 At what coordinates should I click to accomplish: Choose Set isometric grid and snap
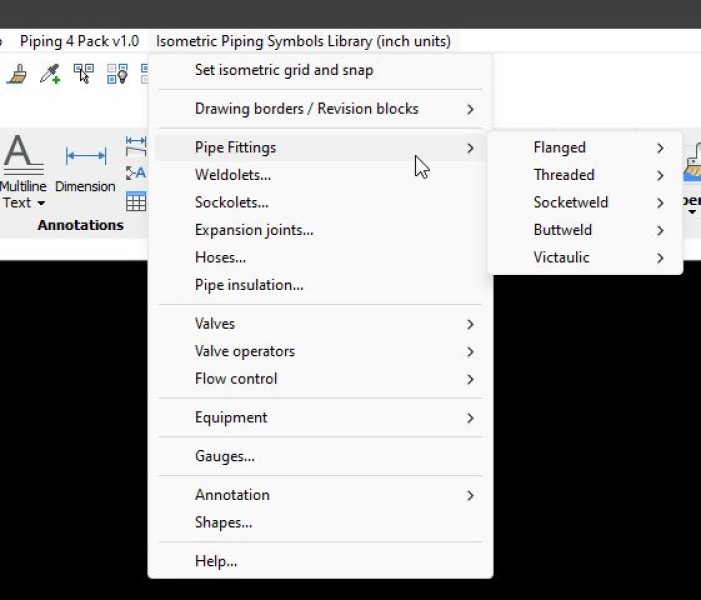320,70
